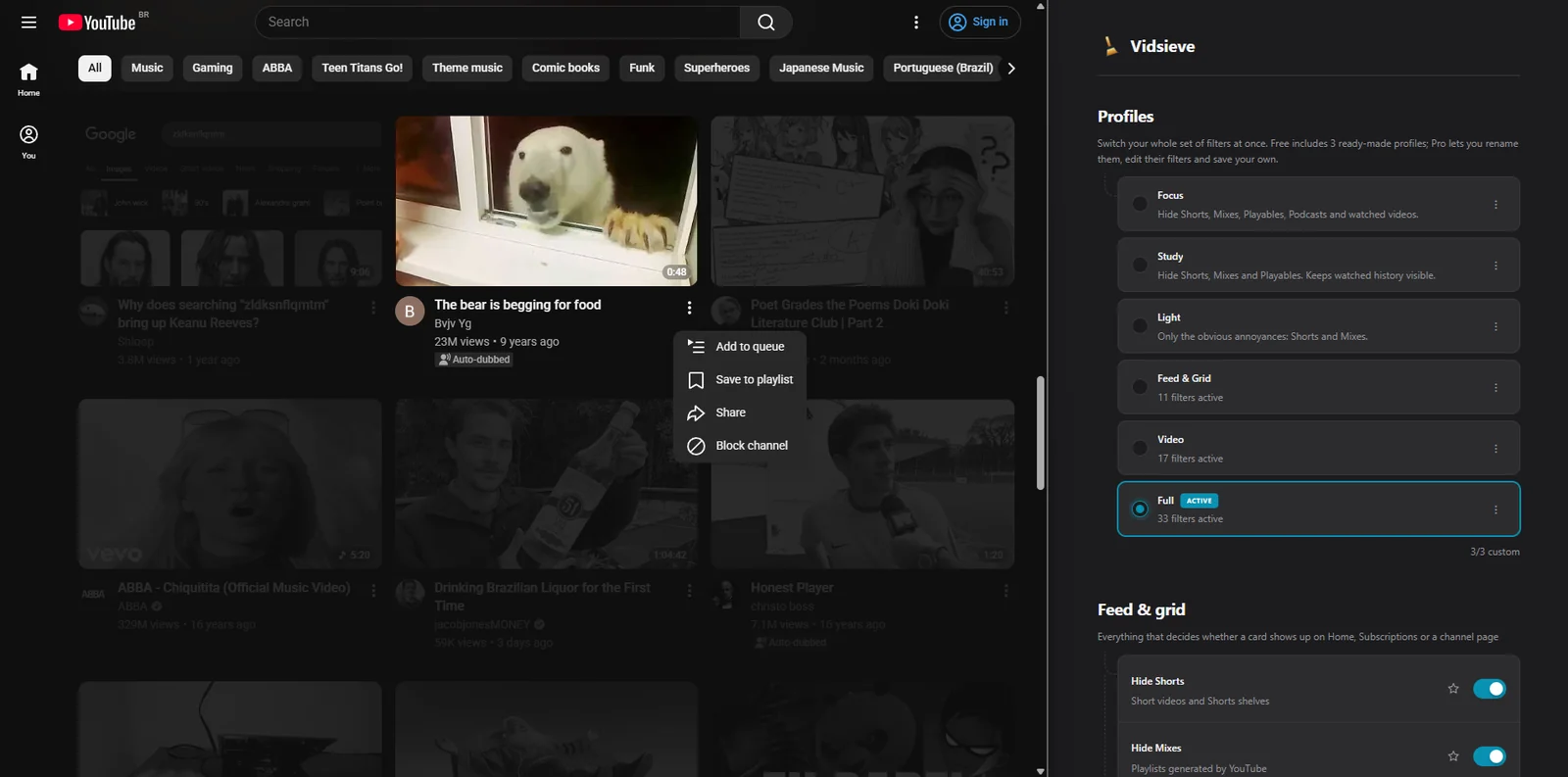Screen dimensions: 1568x777
Task: Click the Add to queue icon
Action: (696, 347)
